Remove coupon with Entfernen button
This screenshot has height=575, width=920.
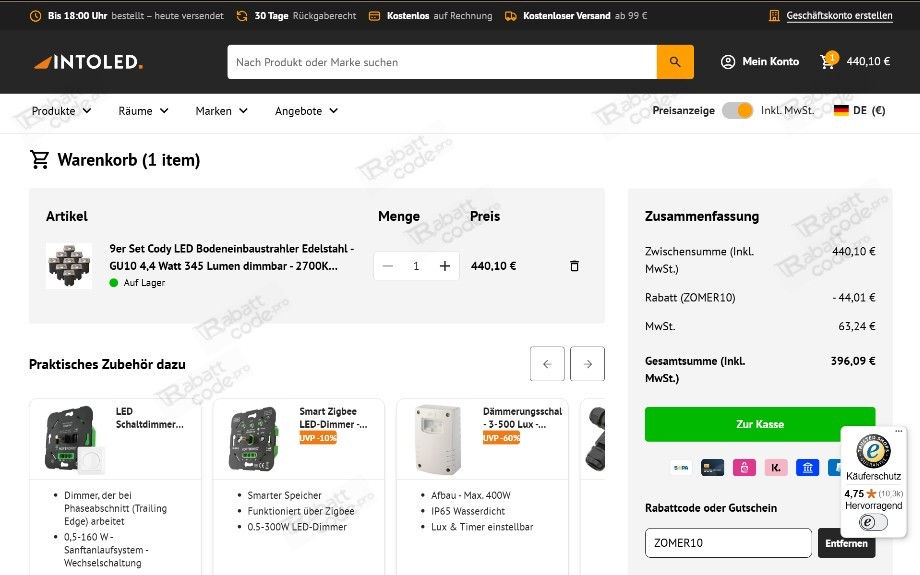tap(846, 543)
